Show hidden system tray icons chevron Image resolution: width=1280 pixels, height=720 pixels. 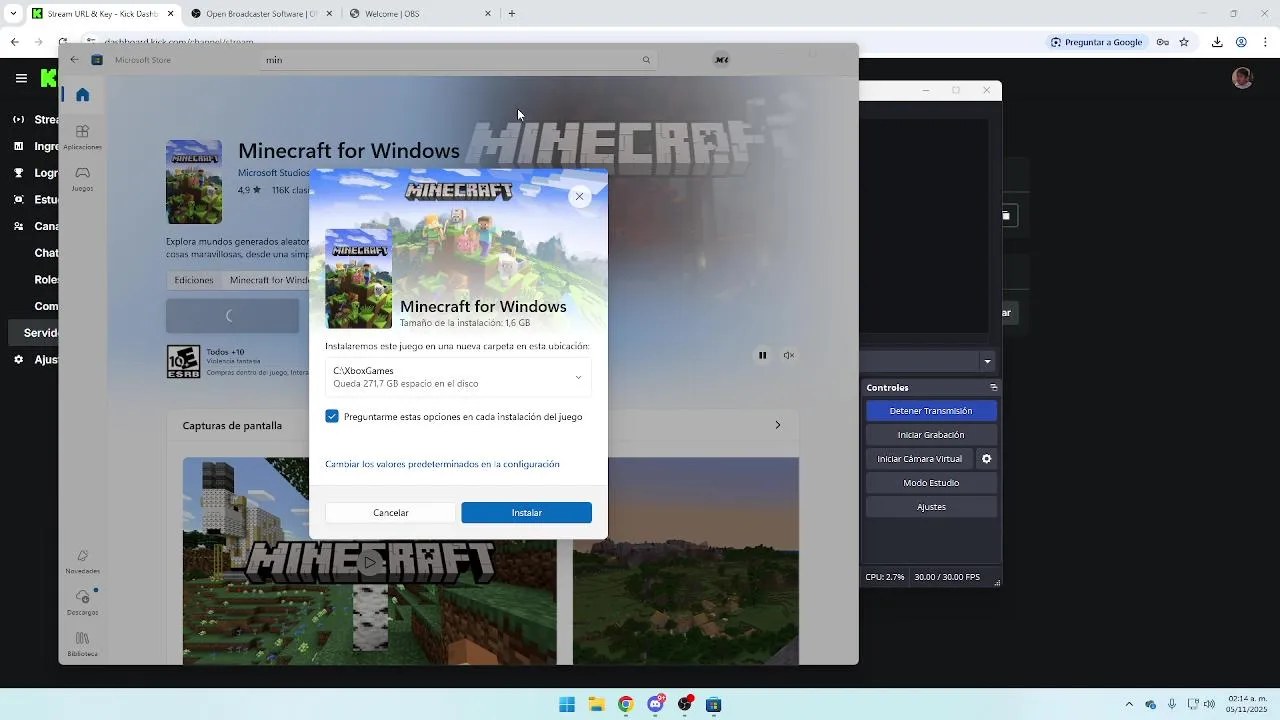coord(1129,704)
